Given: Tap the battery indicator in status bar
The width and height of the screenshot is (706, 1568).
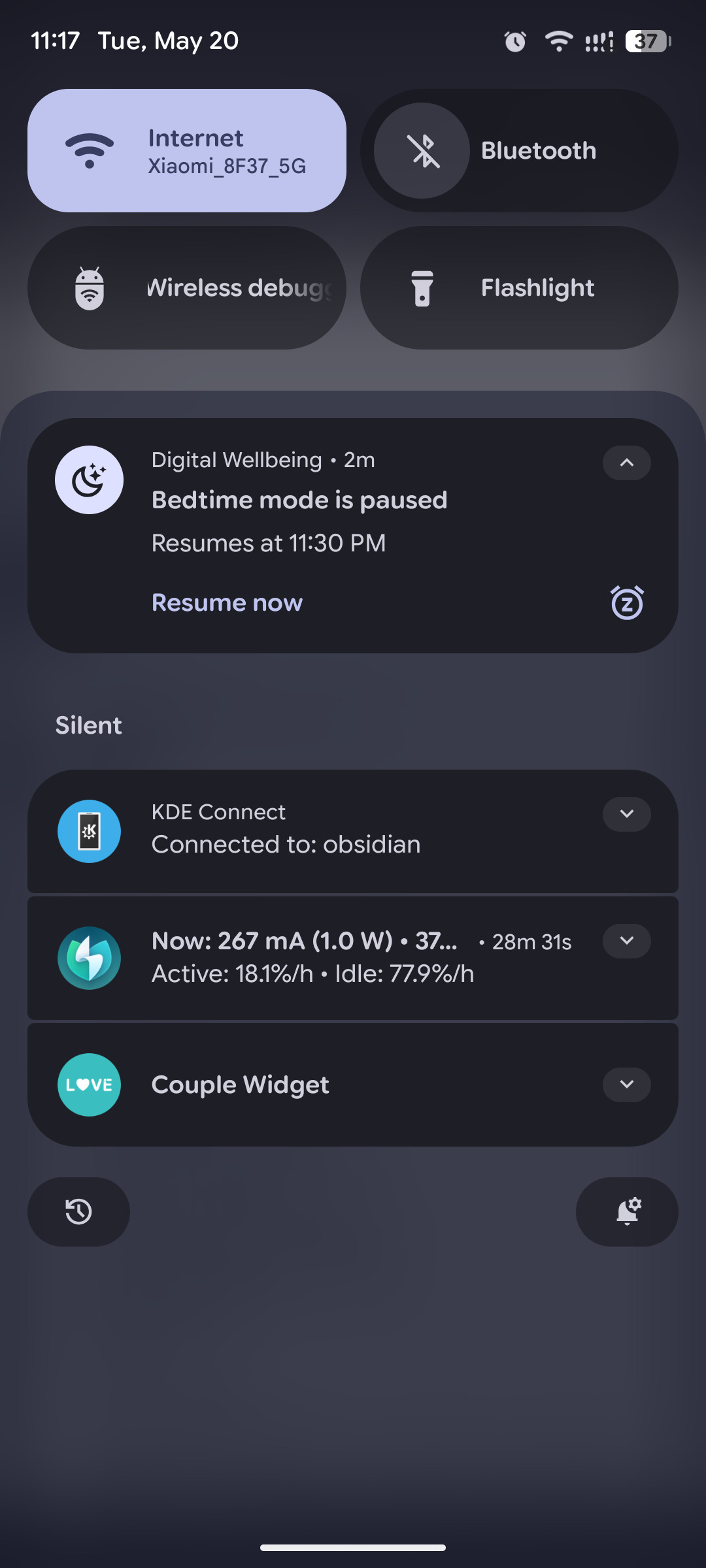Looking at the screenshot, I should [x=648, y=42].
